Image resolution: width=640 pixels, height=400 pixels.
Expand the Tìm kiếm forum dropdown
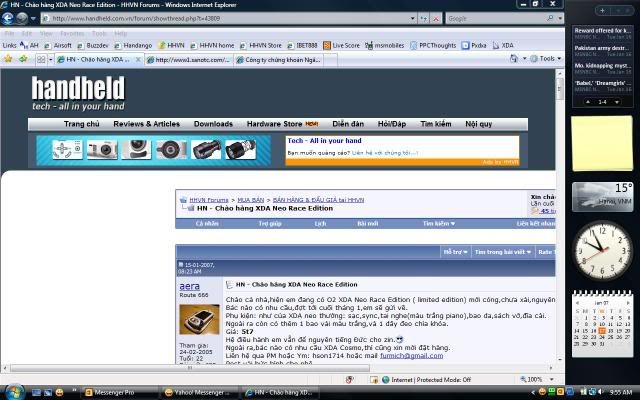pyautogui.click(x=438, y=224)
